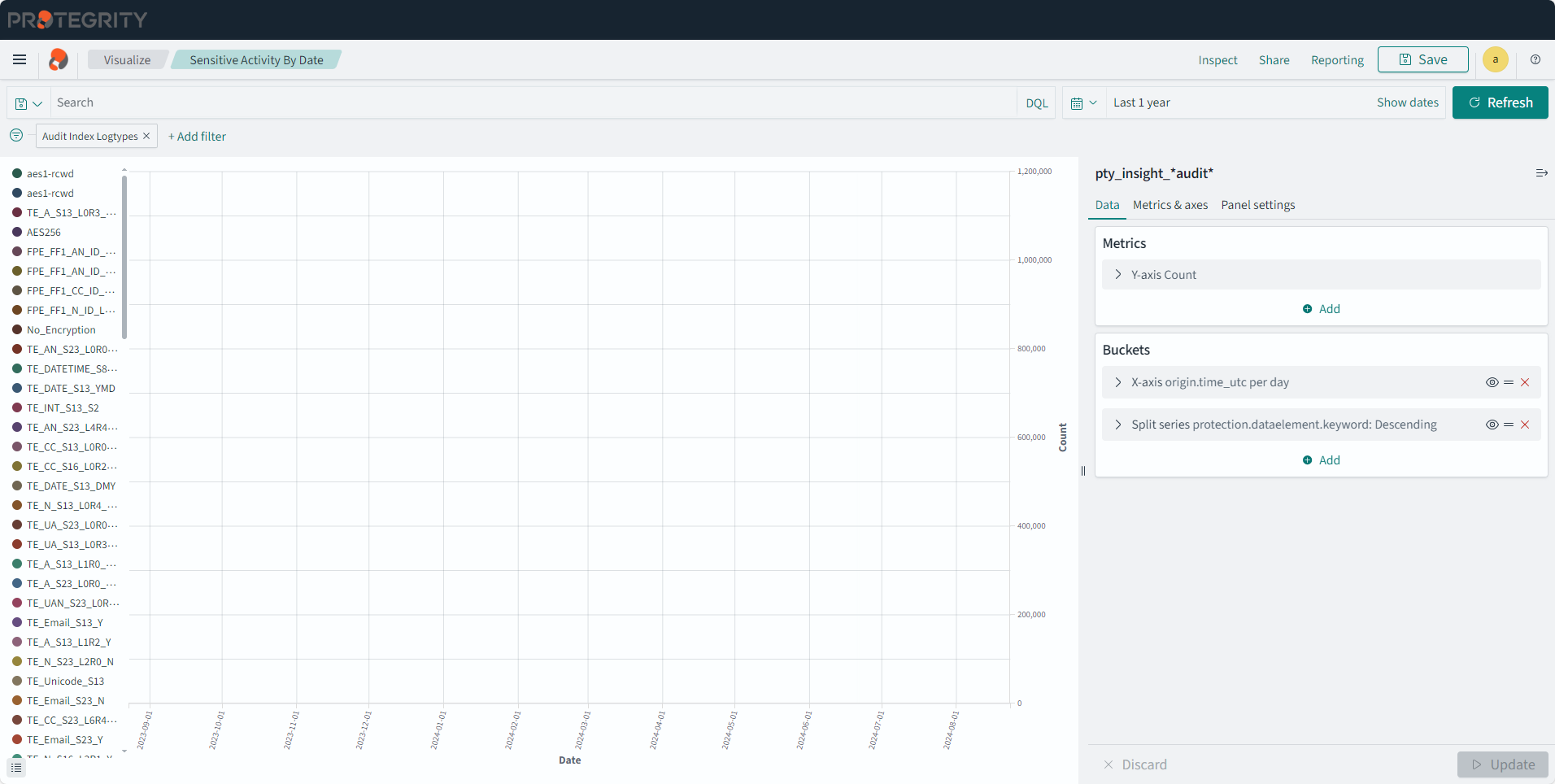Delete the Split series bucket

(1525, 425)
